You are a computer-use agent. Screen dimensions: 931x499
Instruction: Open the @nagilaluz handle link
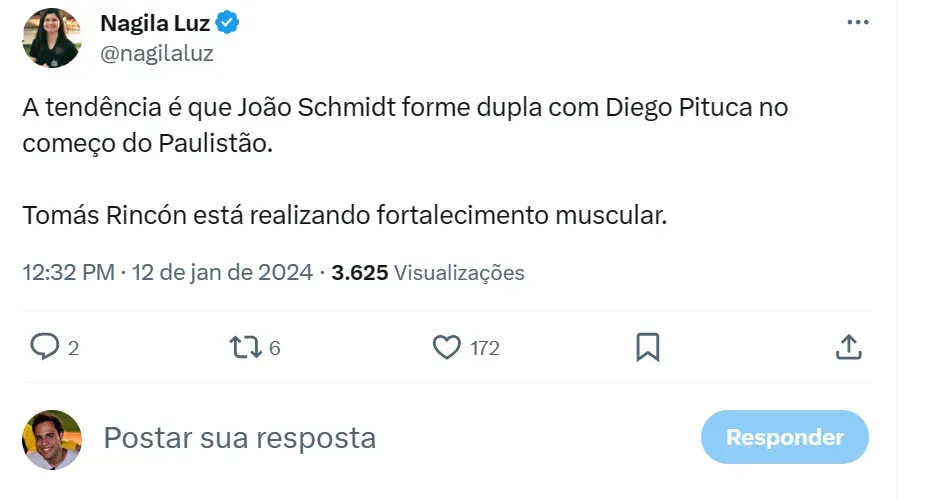[157, 53]
